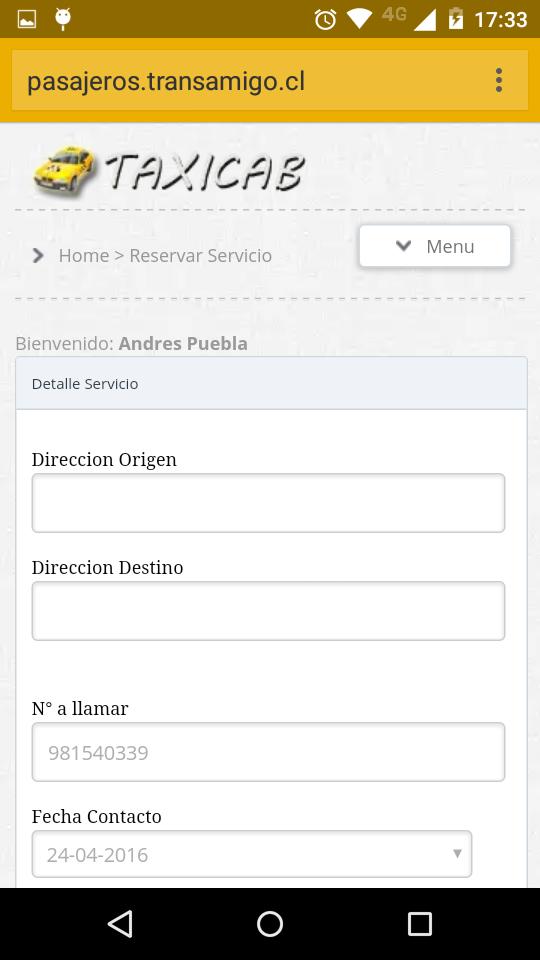
Task: Open the Fecha Contacto date dropdown
Action: 252,854
